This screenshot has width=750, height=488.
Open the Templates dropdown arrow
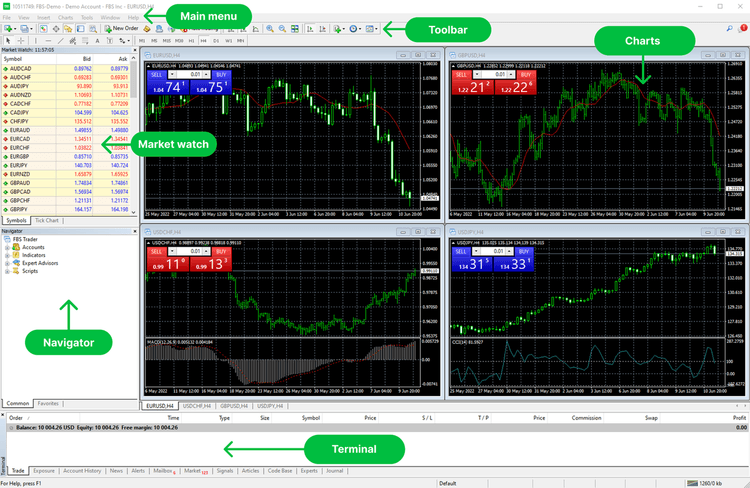(x=376, y=29)
